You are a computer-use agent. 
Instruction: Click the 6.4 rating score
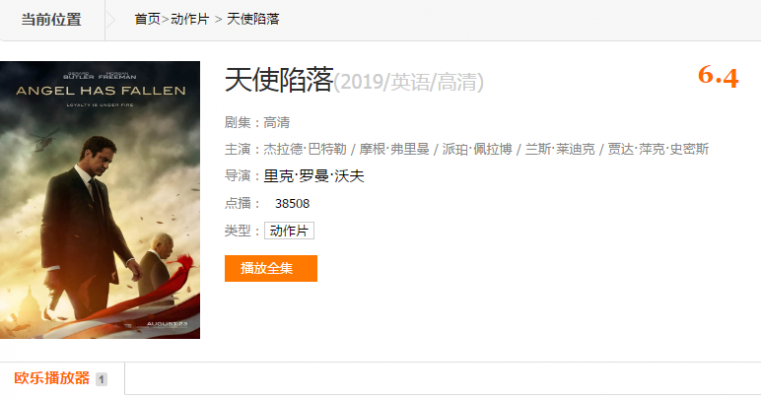coord(718,77)
